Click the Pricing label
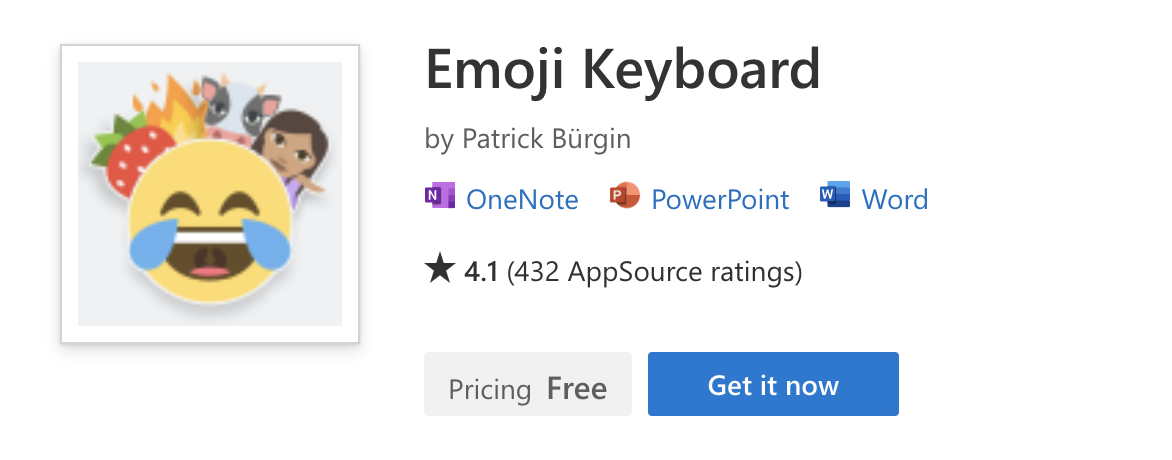 tap(490, 388)
